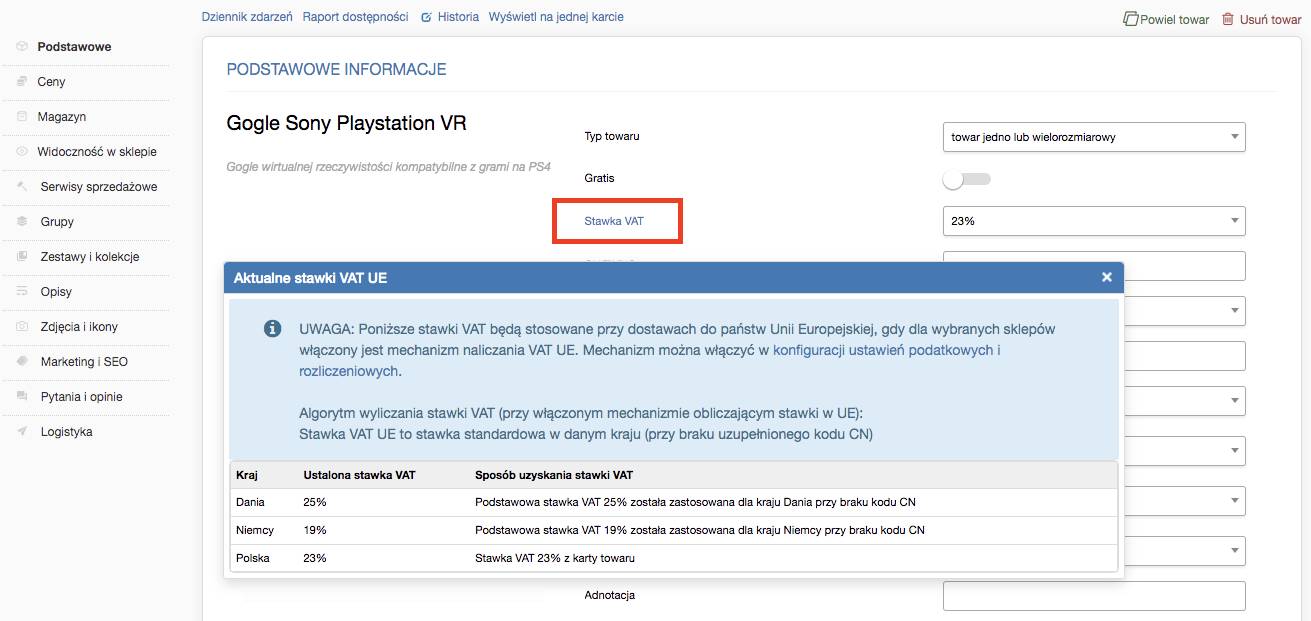Open Marketing i SEO section

point(84,362)
